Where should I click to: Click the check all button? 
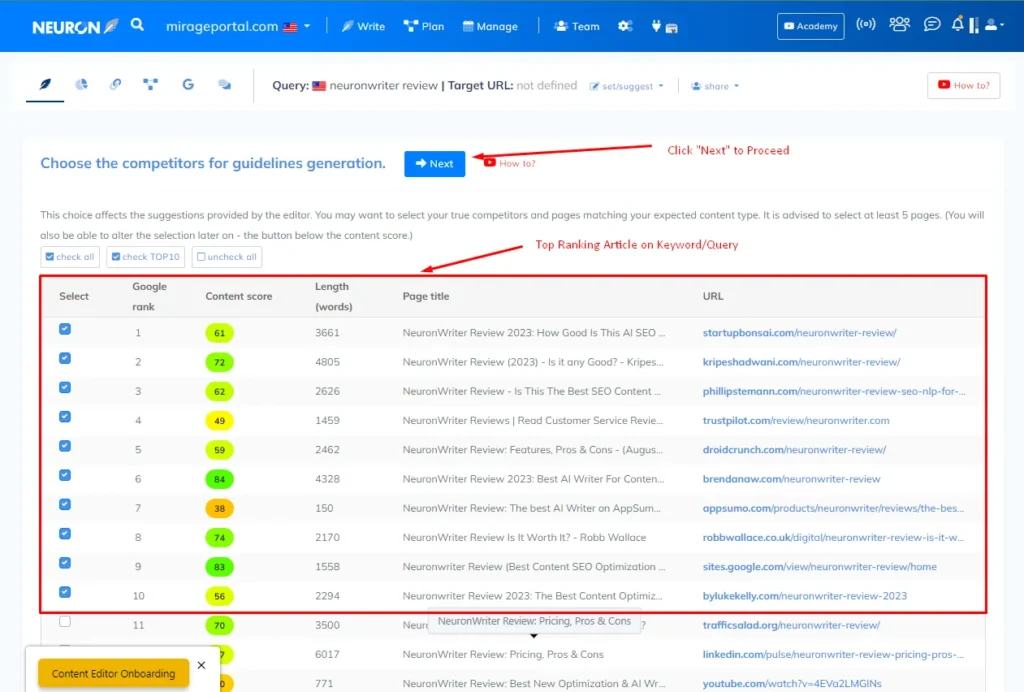(x=70, y=257)
